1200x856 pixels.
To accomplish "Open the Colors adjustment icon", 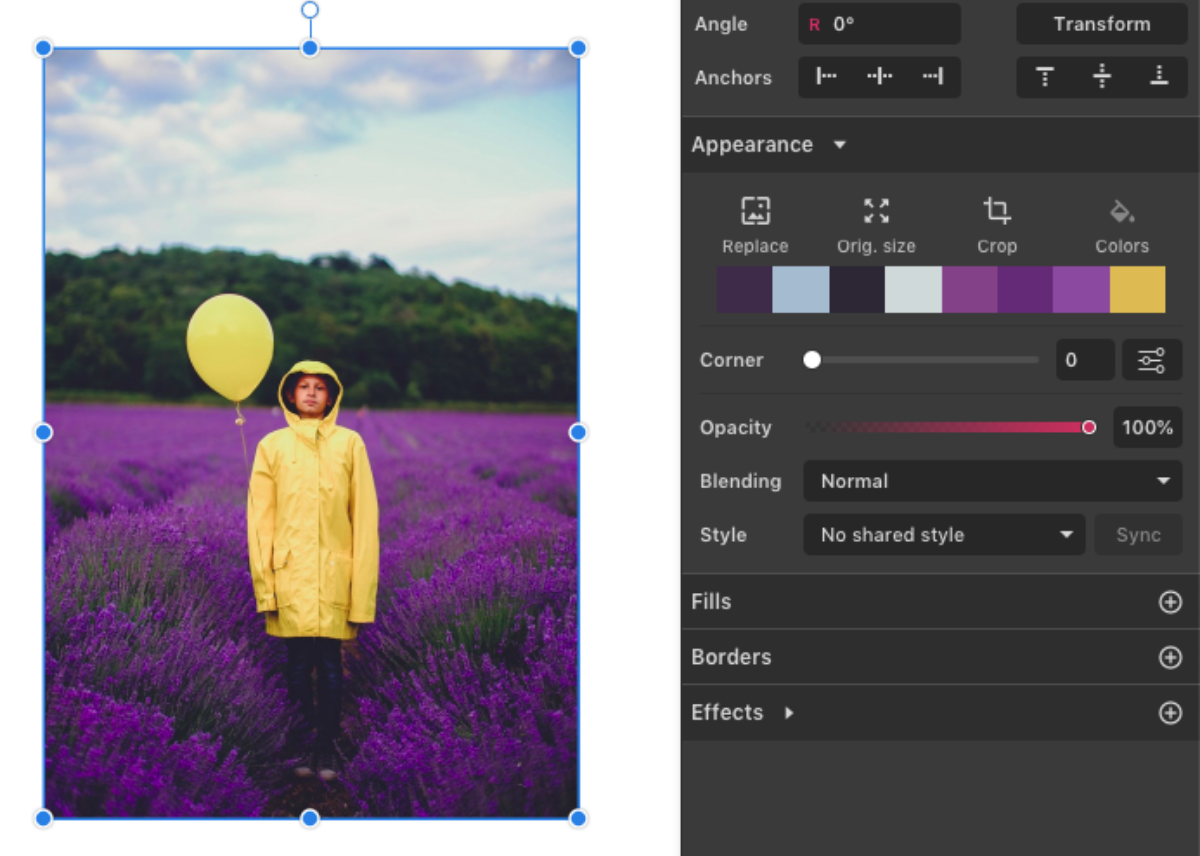I will 1121,211.
